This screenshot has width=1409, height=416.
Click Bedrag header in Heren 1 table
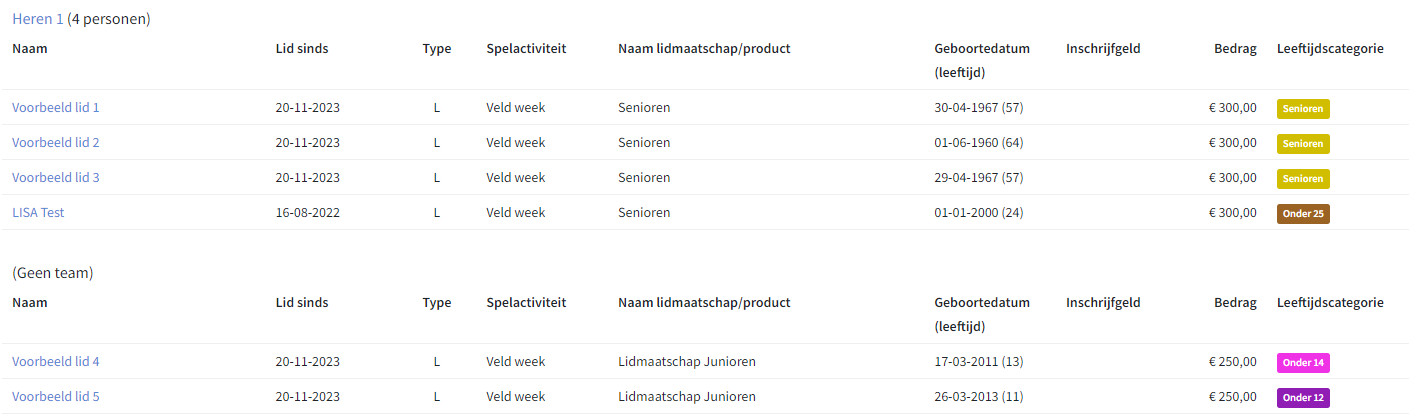click(1236, 49)
